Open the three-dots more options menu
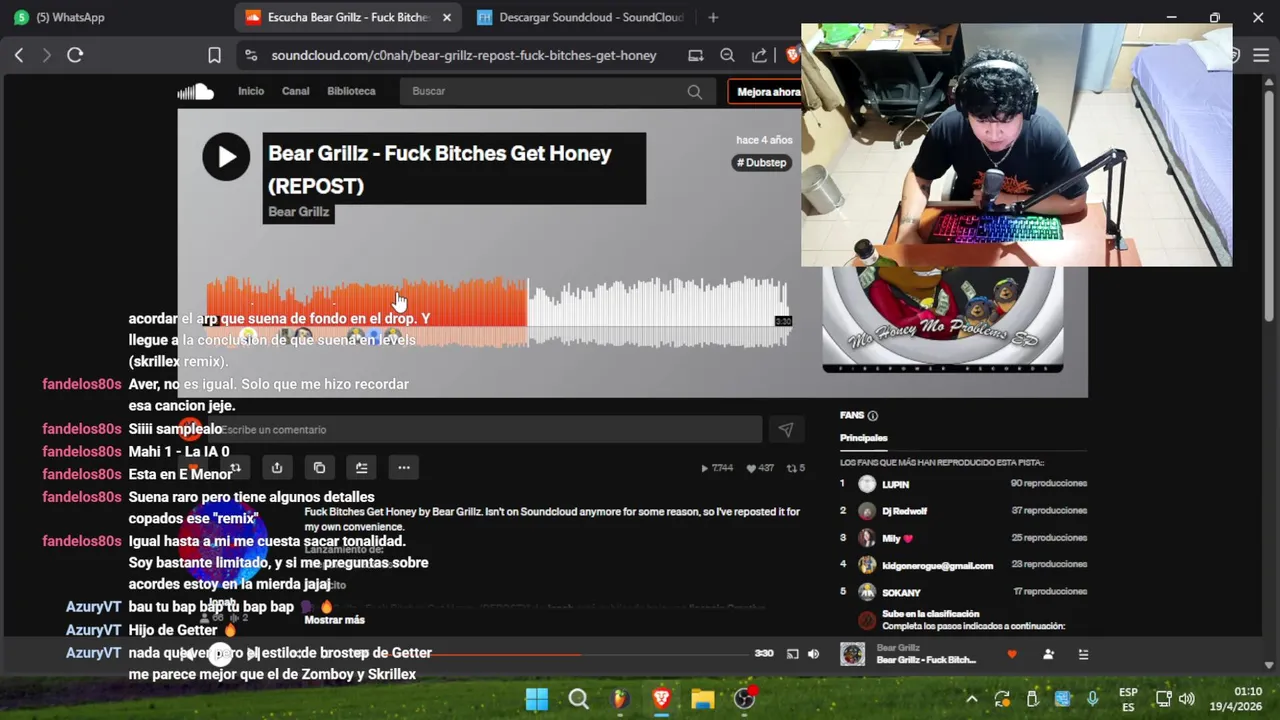The image size is (1280, 720). (404, 468)
